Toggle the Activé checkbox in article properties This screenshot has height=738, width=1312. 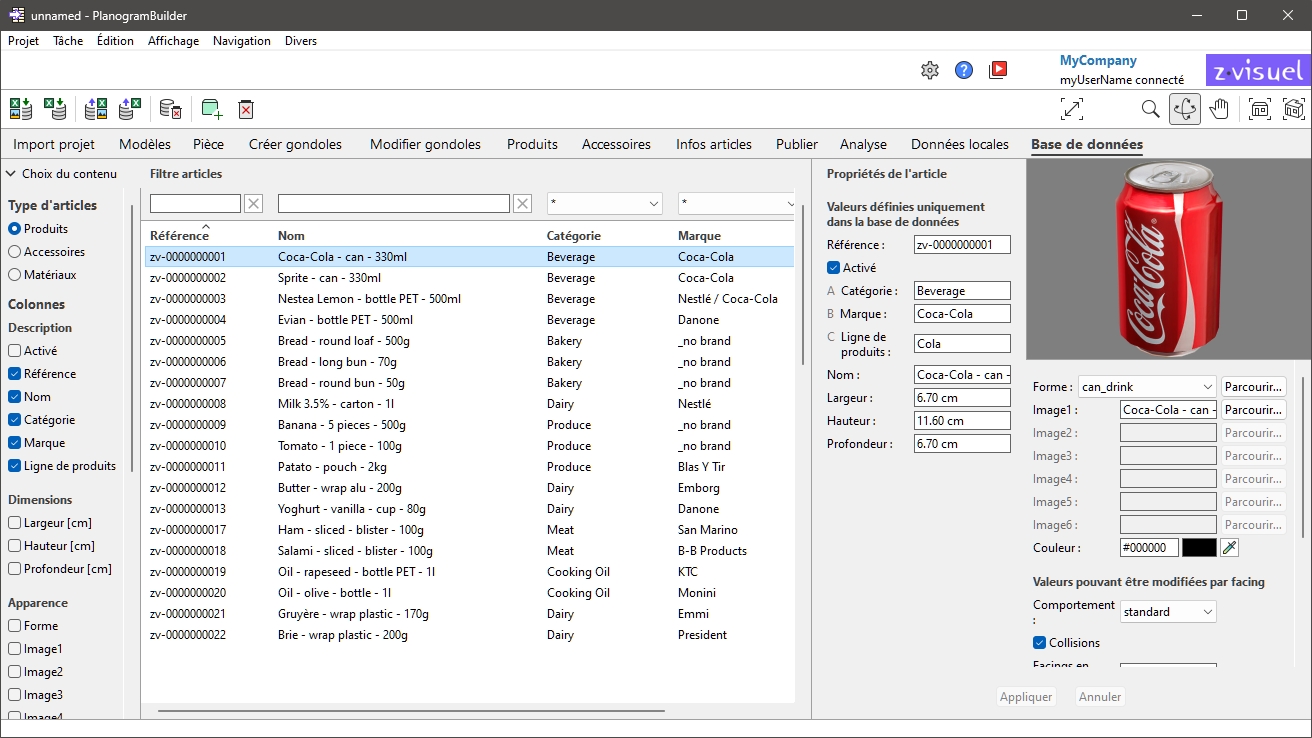[x=833, y=268]
